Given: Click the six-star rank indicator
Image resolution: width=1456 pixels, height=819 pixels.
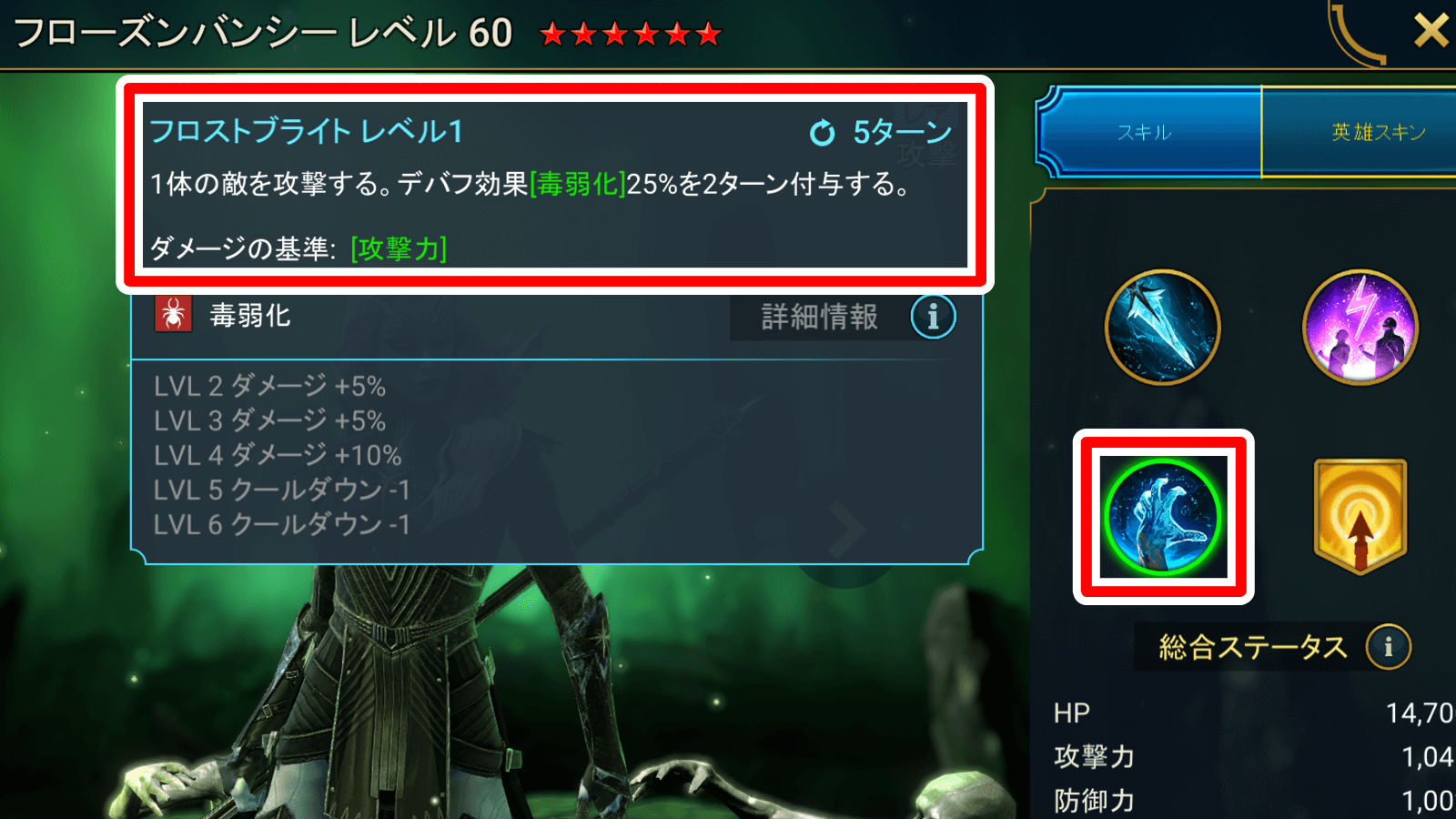Looking at the screenshot, I should 630,35.
